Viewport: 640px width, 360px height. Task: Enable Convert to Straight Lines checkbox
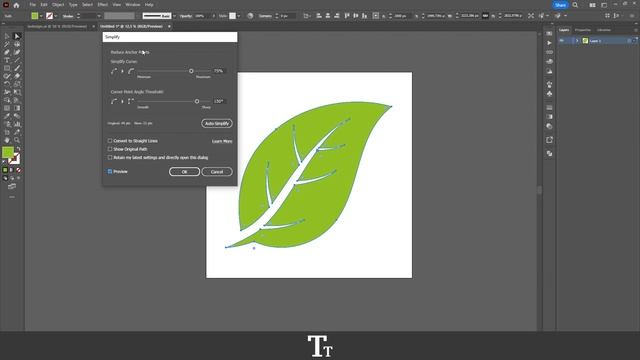110,141
